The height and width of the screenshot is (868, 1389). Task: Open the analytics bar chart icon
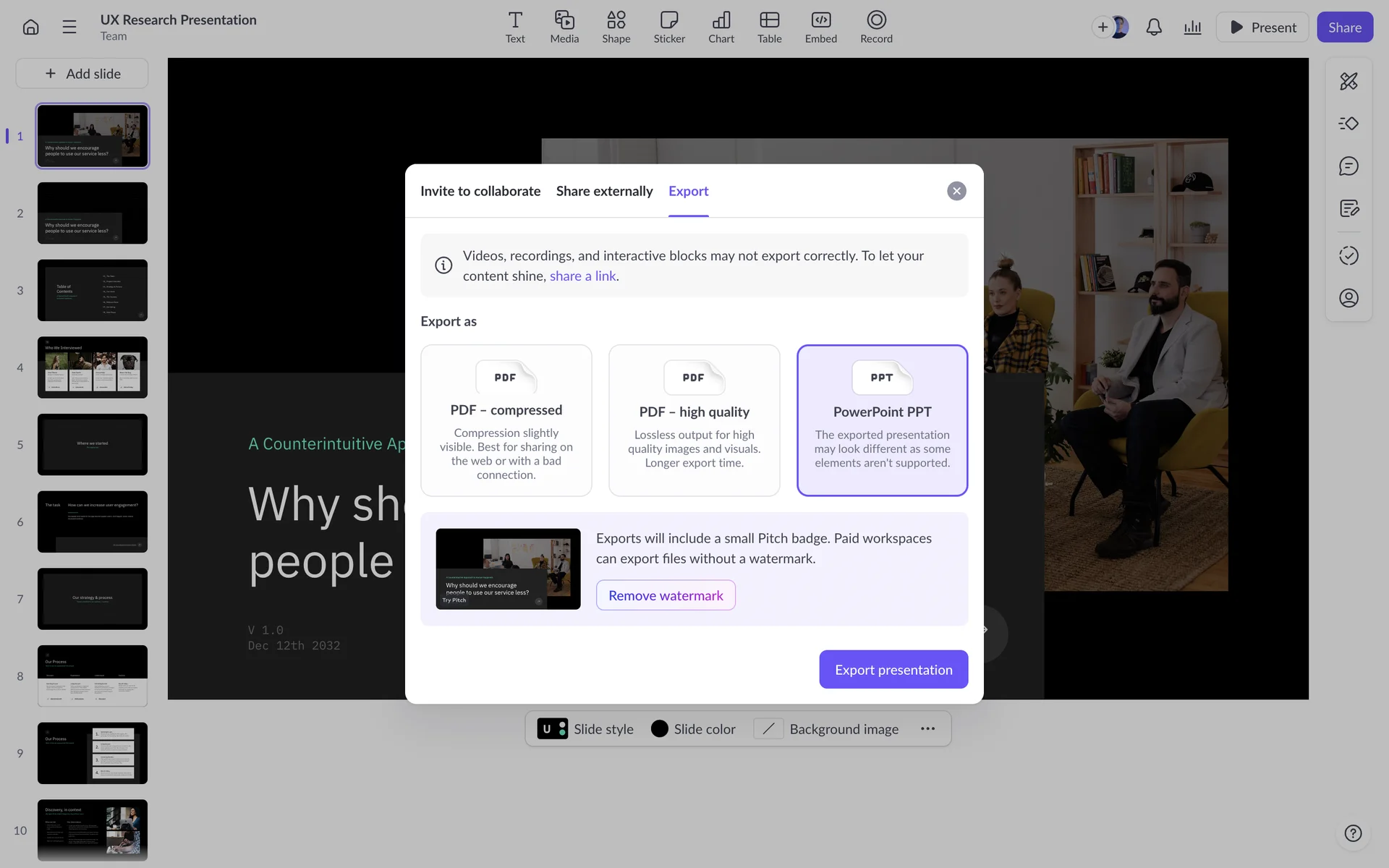tap(1192, 27)
